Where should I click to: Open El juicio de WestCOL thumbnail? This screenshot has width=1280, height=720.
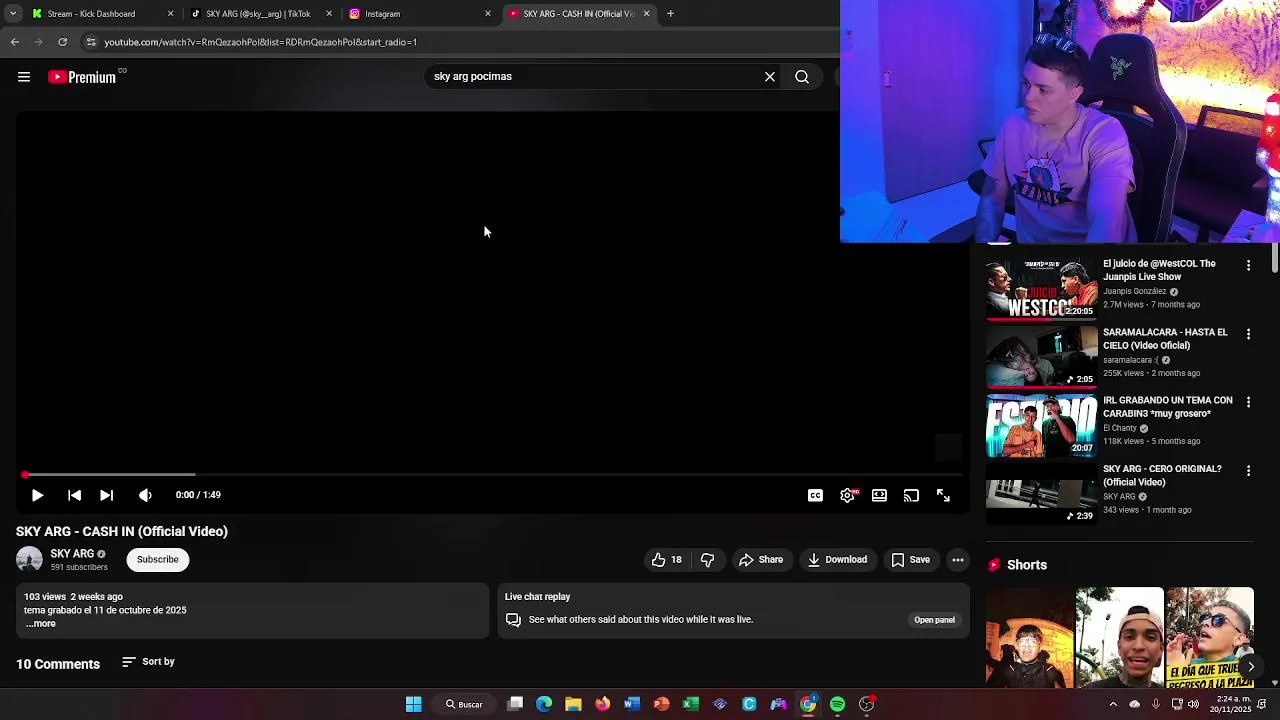coord(1041,289)
